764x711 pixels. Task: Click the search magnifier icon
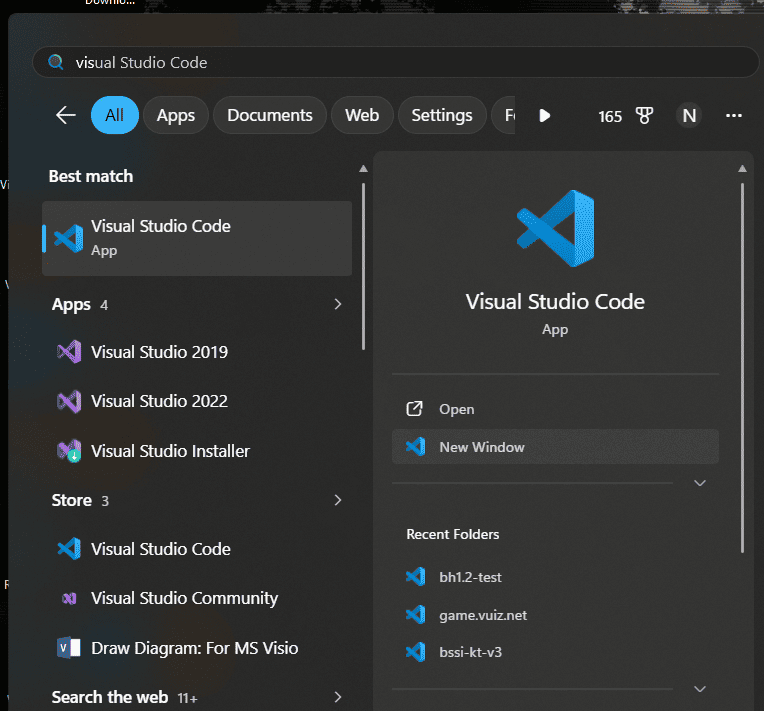point(56,62)
